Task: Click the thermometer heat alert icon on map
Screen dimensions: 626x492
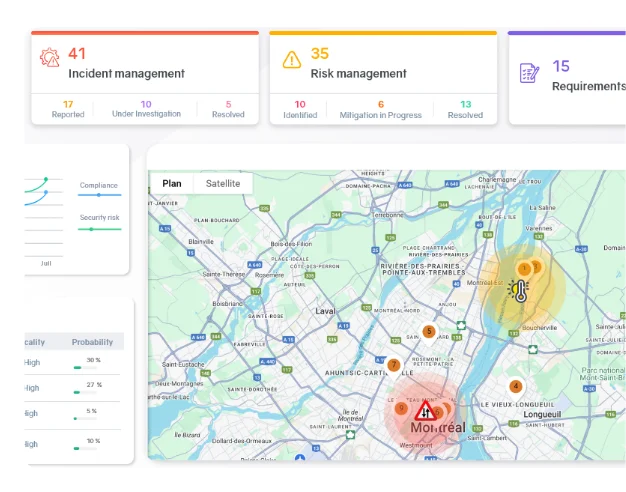Action: [x=518, y=292]
